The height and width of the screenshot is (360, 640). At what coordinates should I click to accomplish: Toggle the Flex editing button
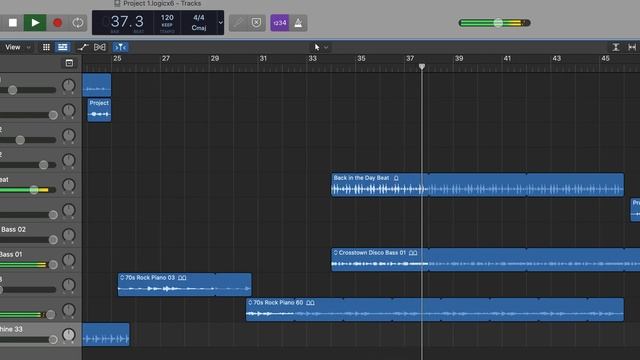(100, 47)
